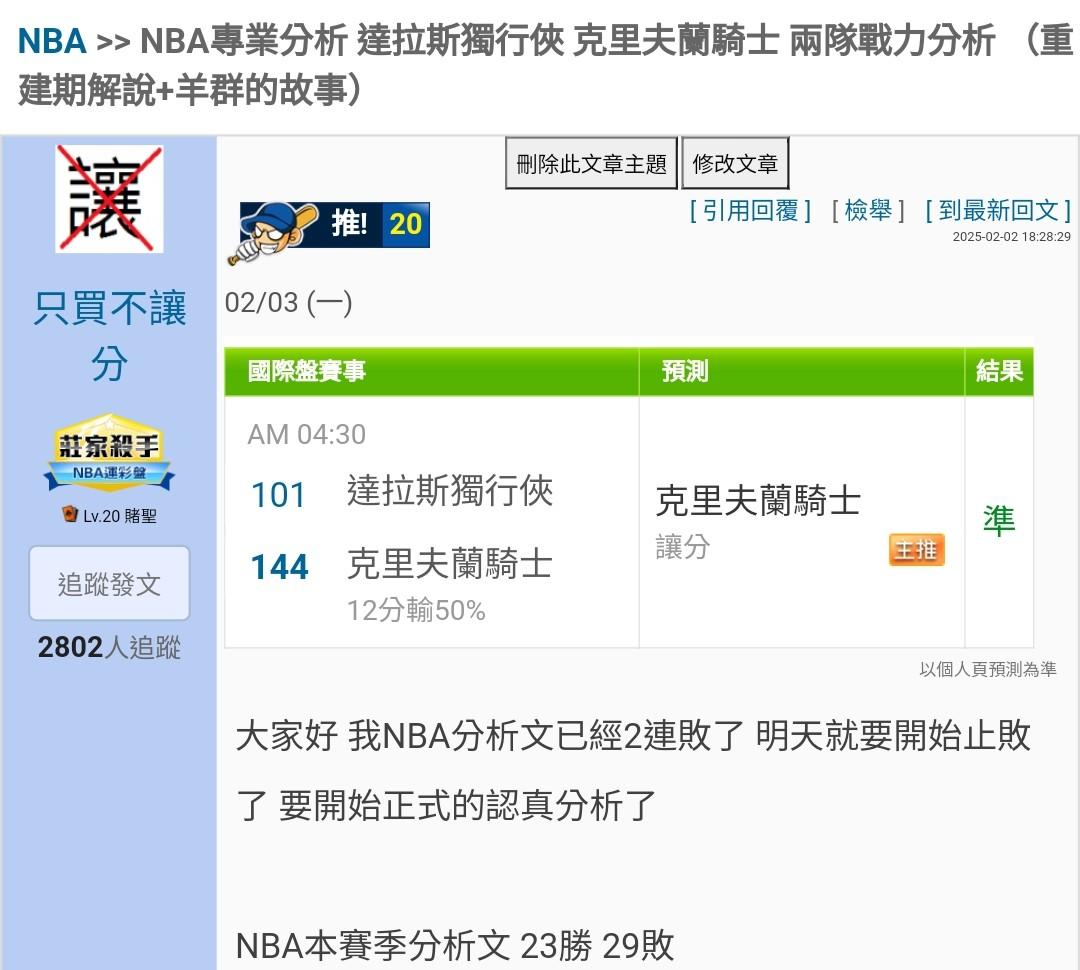This screenshot has width=1080, height=970.
Task: Click the 12分輸50% spread text
Action: [x=416, y=610]
